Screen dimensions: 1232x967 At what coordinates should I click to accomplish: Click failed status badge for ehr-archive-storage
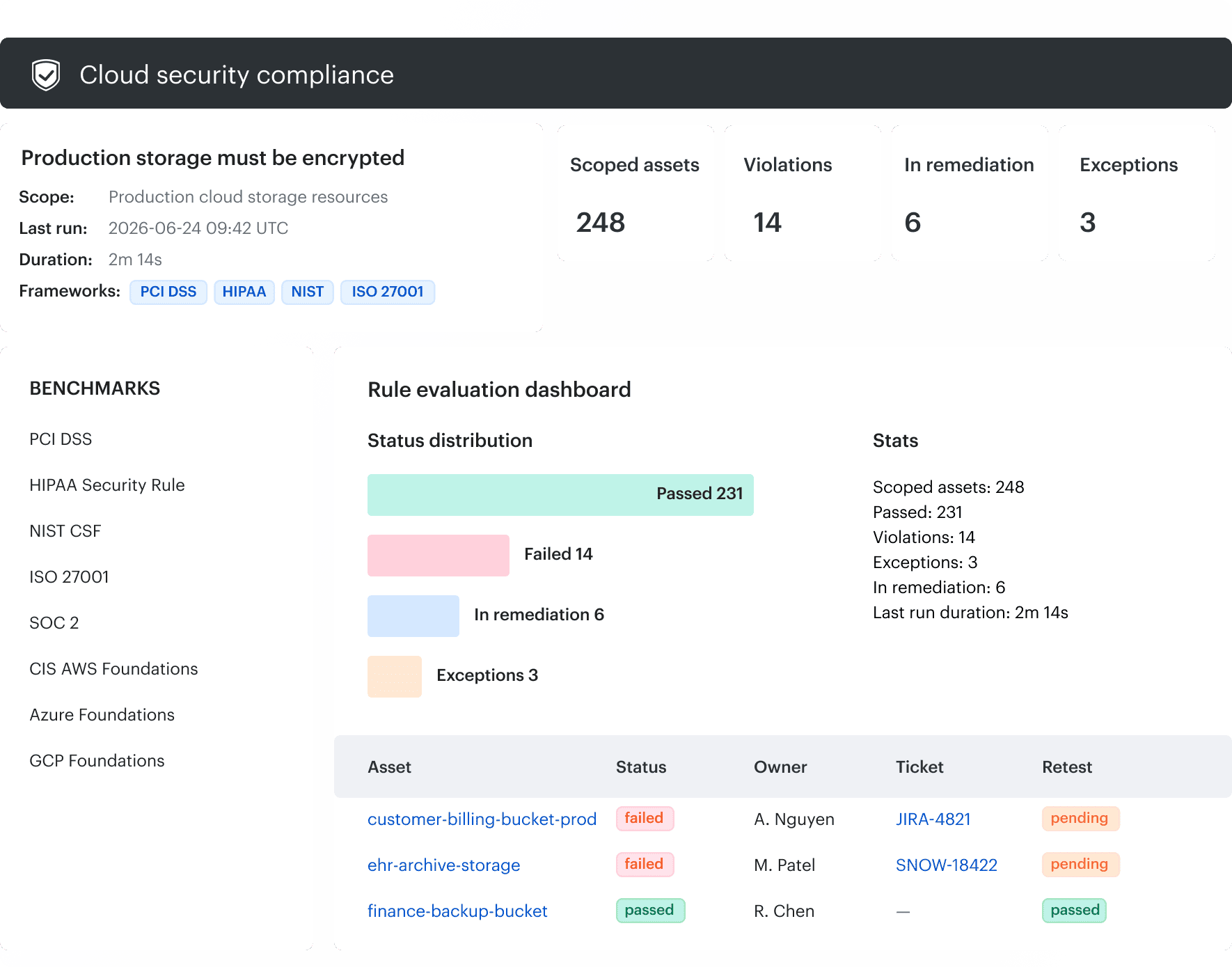pyautogui.click(x=645, y=865)
